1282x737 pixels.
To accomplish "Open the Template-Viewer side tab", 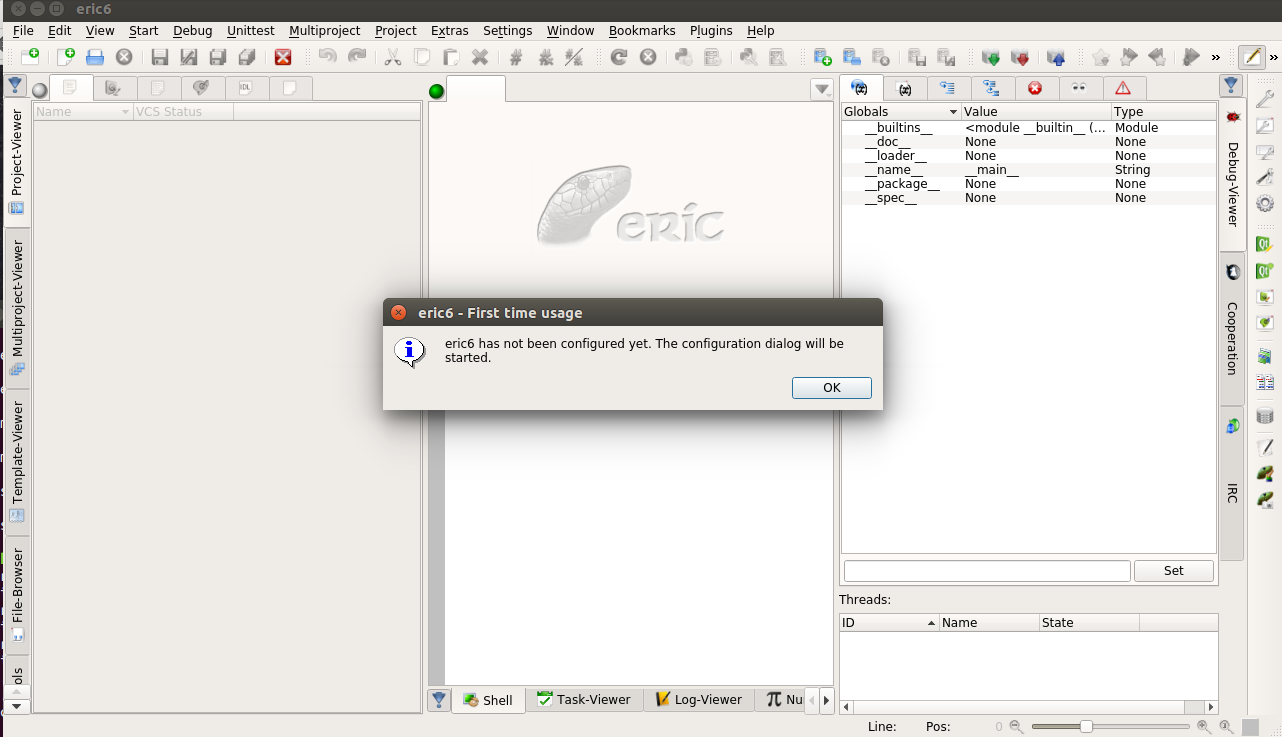I will tap(17, 460).
